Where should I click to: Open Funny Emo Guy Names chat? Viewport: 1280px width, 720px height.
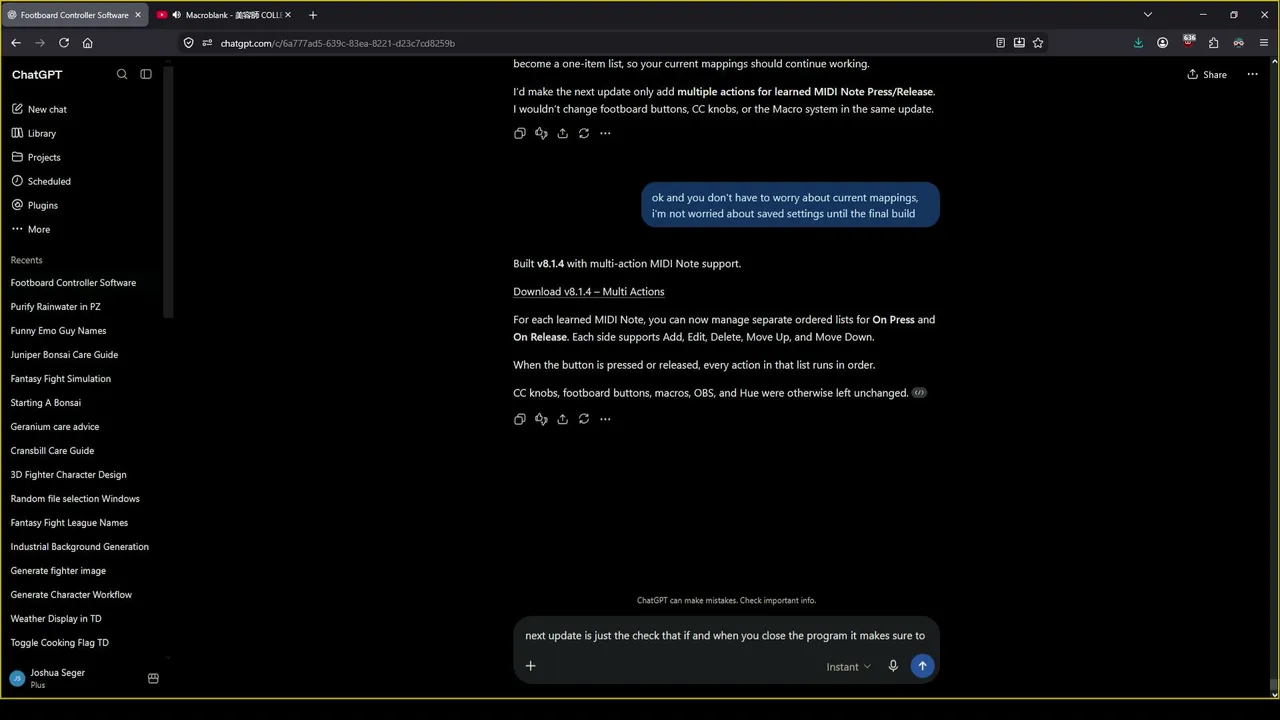tap(58, 331)
